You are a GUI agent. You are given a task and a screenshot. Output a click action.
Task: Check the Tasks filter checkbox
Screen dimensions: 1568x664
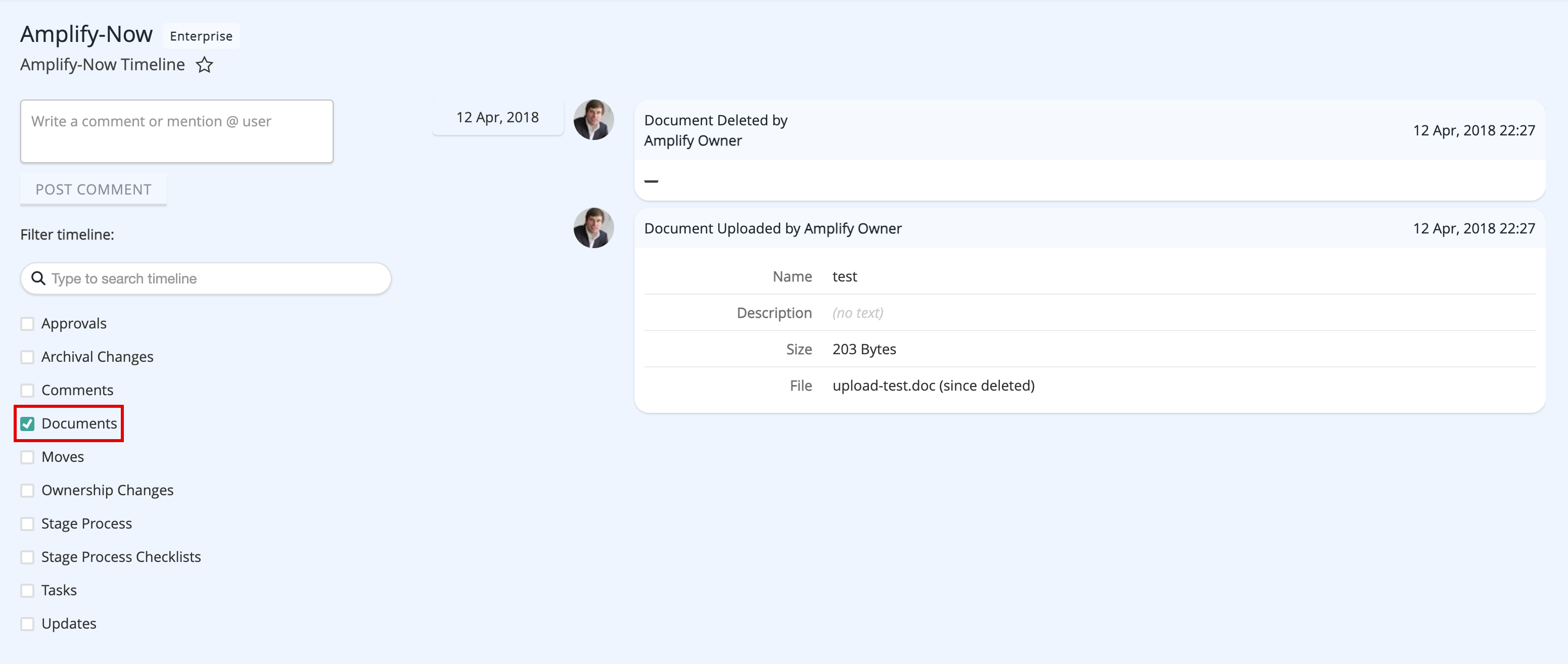click(x=27, y=590)
